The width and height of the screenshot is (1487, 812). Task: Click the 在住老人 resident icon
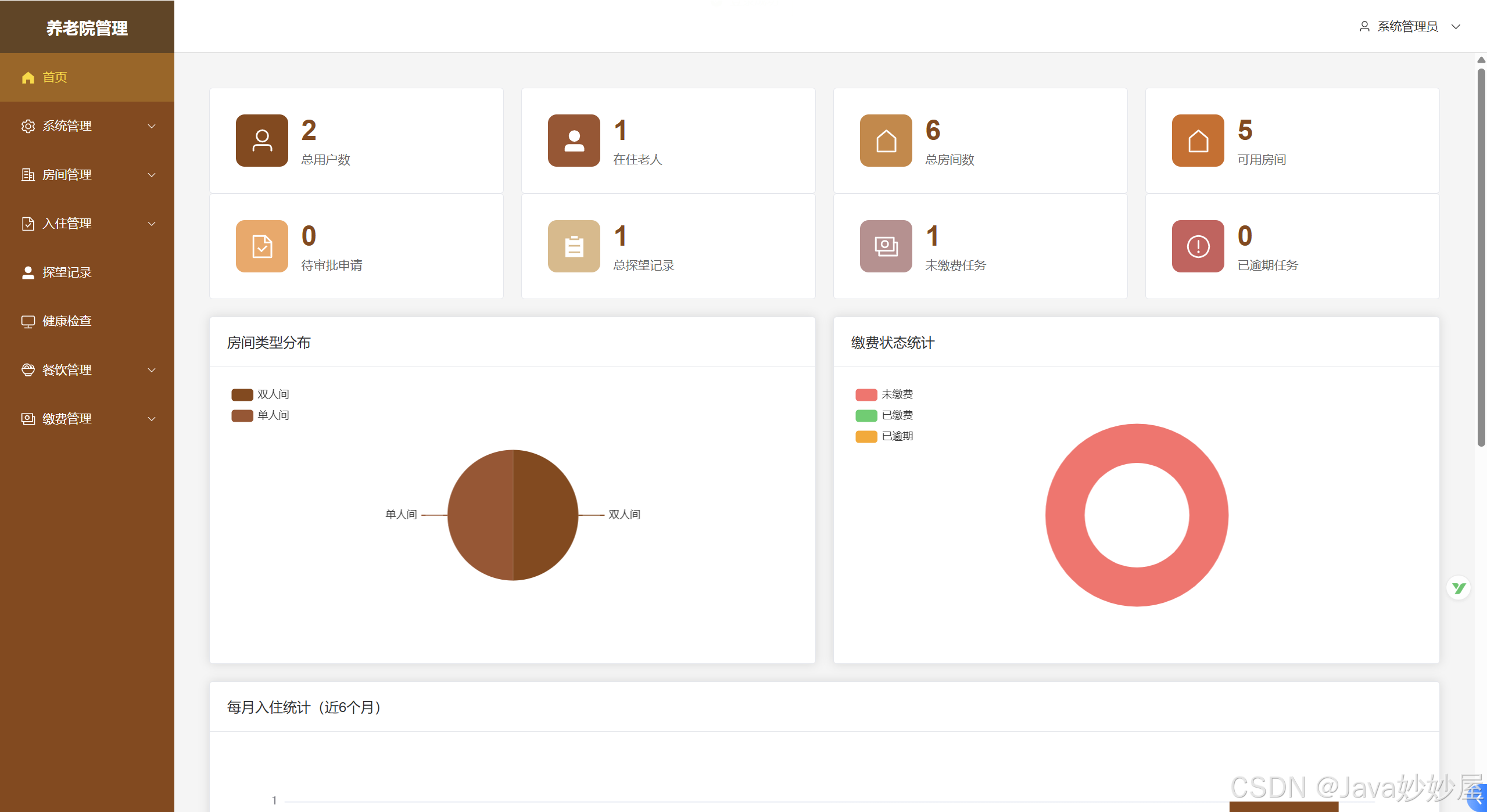pyautogui.click(x=574, y=141)
